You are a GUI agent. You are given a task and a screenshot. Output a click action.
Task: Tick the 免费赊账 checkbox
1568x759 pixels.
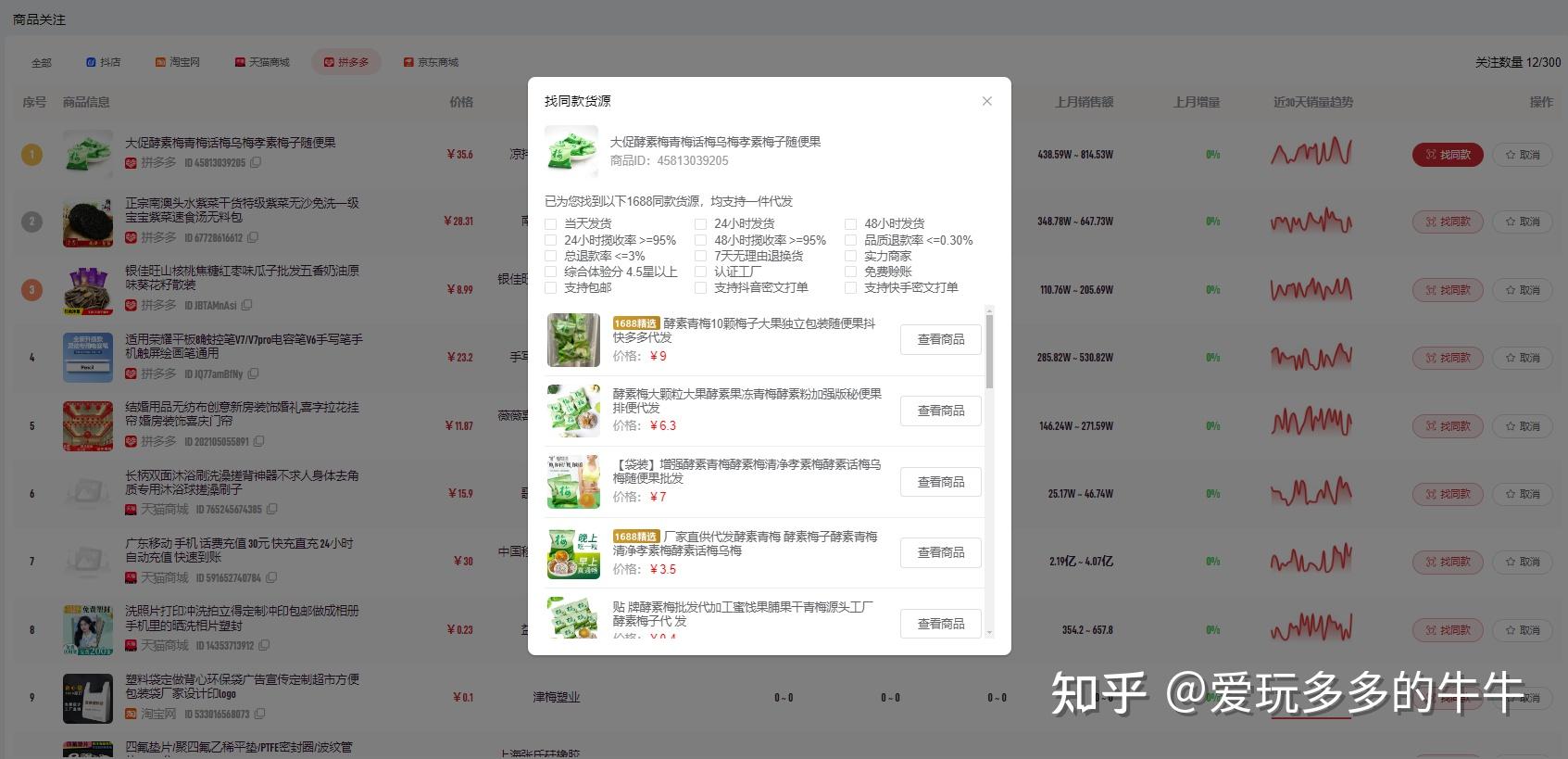click(851, 272)
